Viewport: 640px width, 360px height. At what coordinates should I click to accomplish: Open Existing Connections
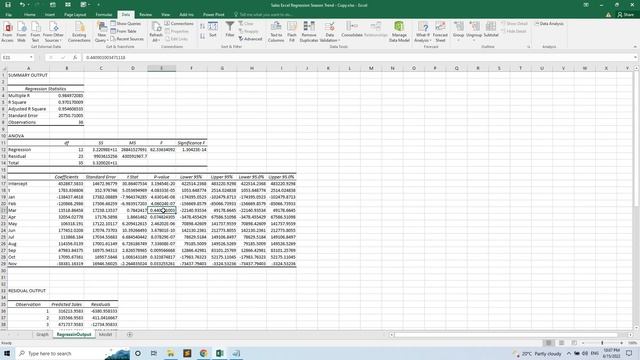click(79, 32)
